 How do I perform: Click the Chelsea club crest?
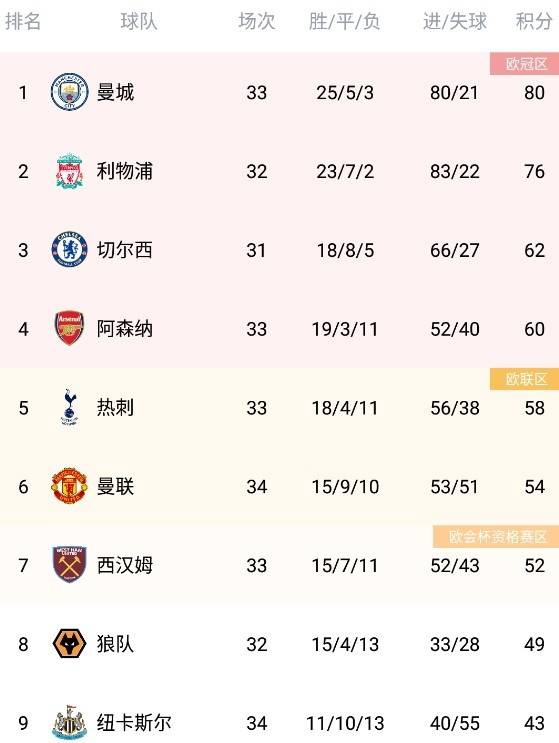pyautogui.click(x=69, y=250)
